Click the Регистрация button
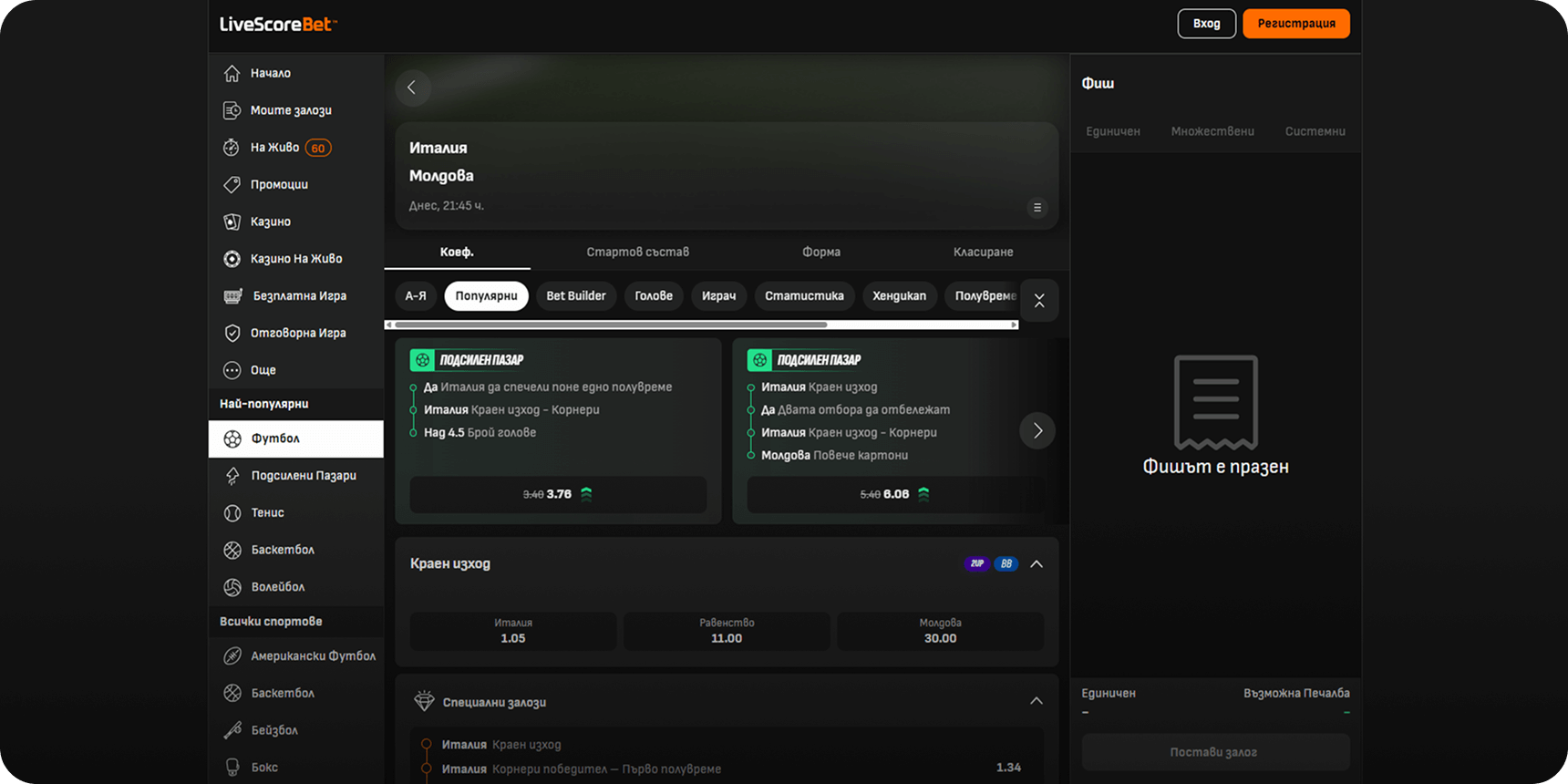 tap(1295, 24)
